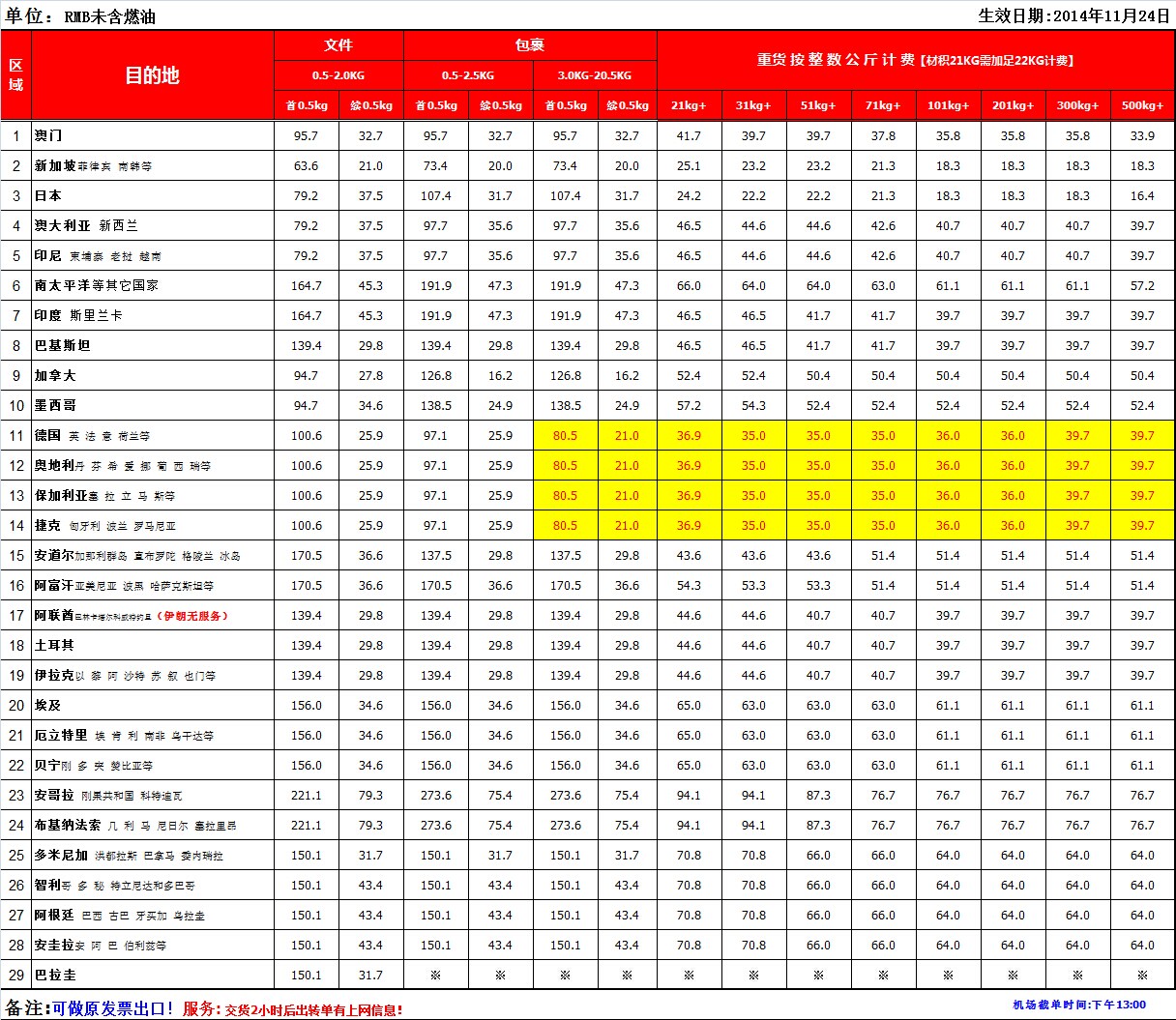
Task: Select the 包裹 header cell
Action: click(x=530, y=45)
